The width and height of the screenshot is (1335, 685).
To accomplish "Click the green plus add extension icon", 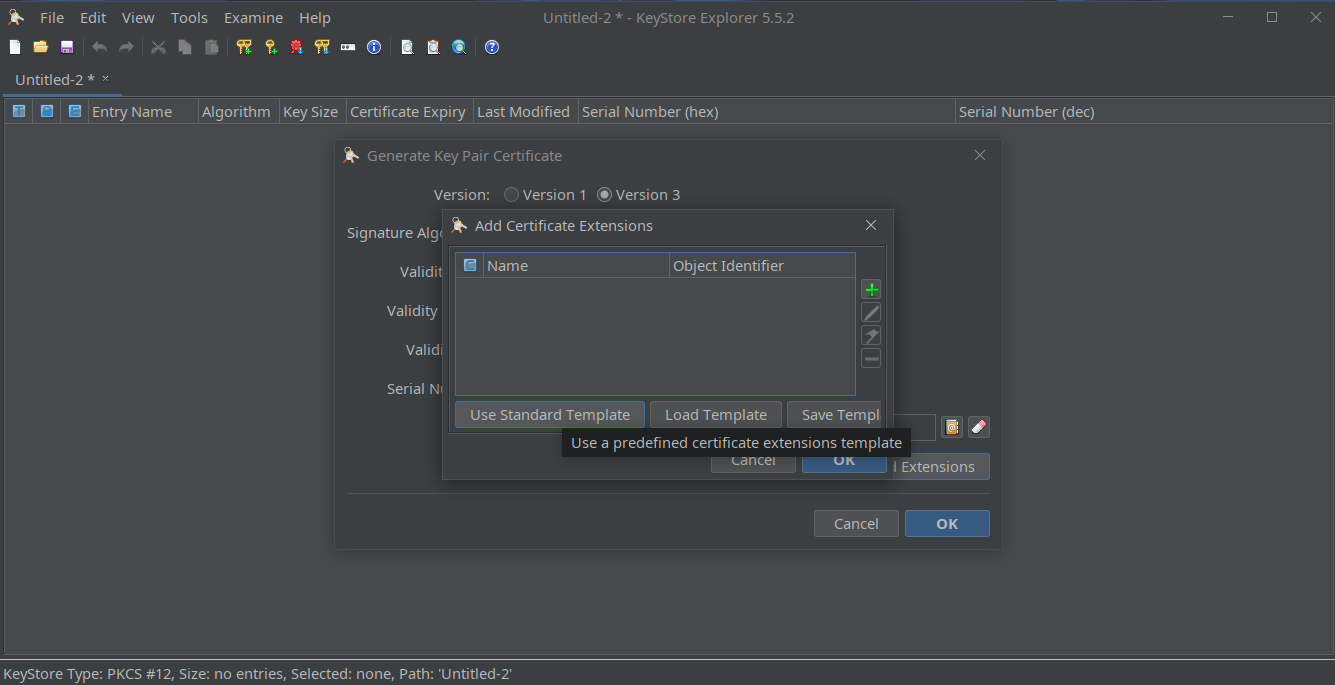I will pos(871,290).
